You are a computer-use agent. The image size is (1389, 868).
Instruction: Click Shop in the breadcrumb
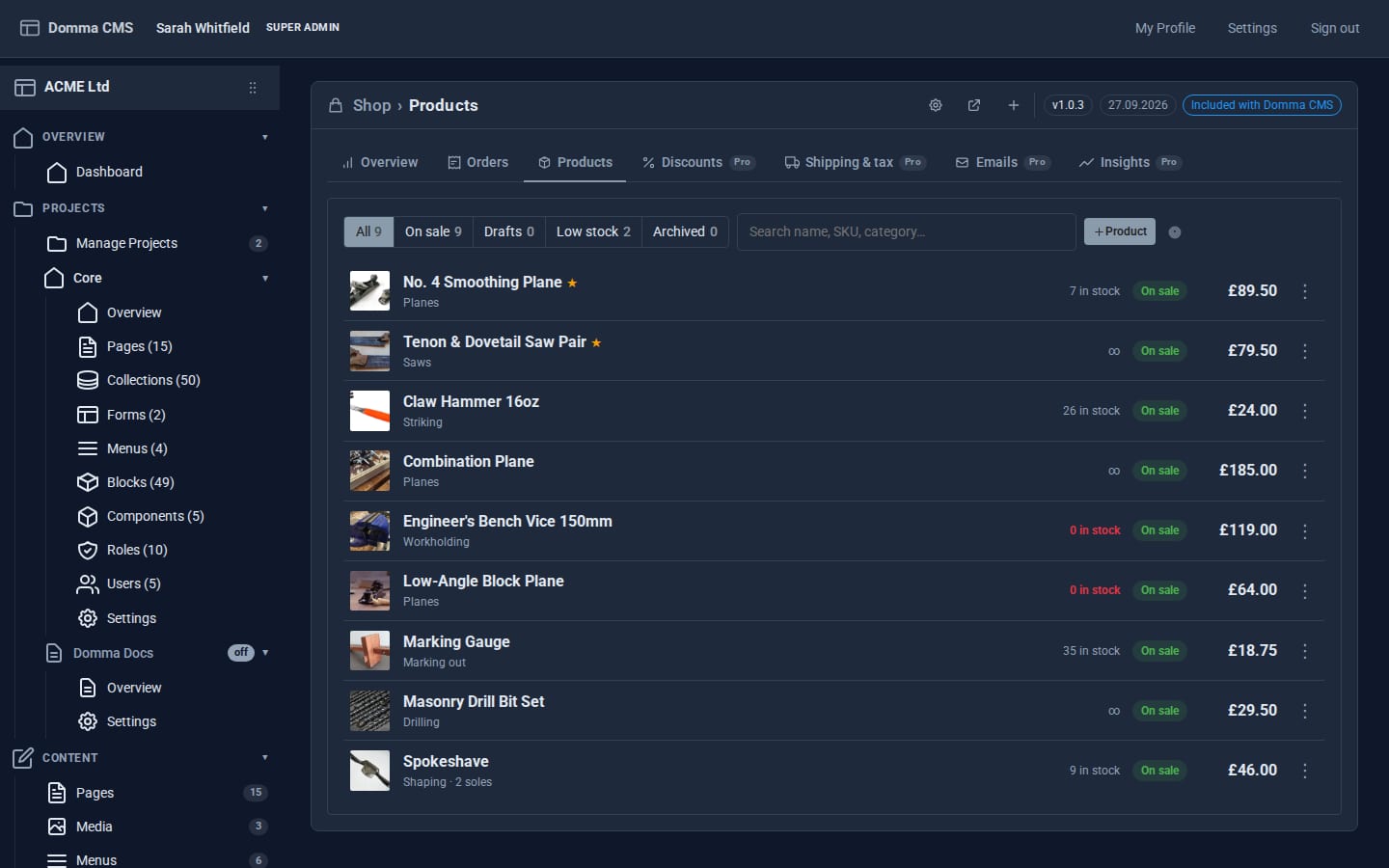coord(371,105)
